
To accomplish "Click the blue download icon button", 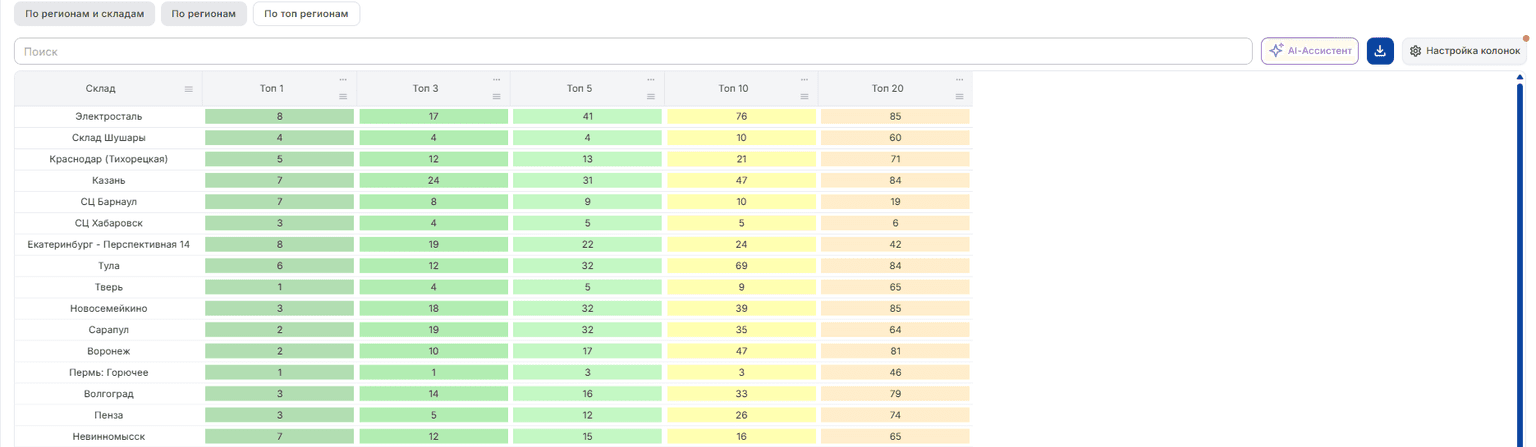I will coord(1380,51).
